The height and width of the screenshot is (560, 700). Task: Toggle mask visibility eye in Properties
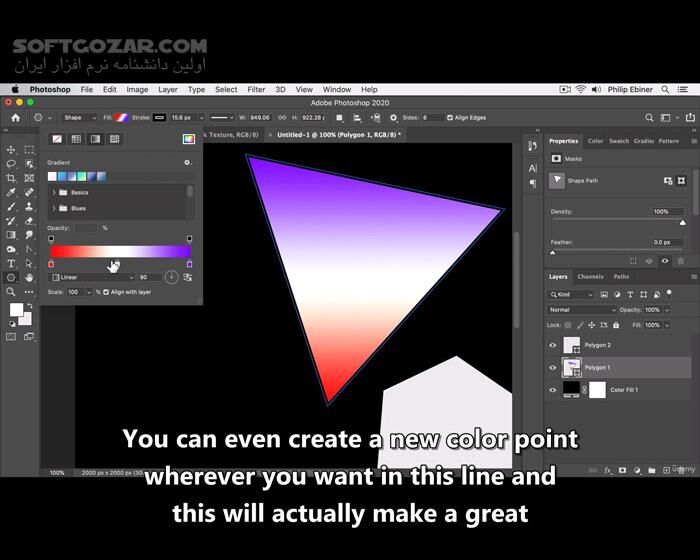tap(665, 261)
